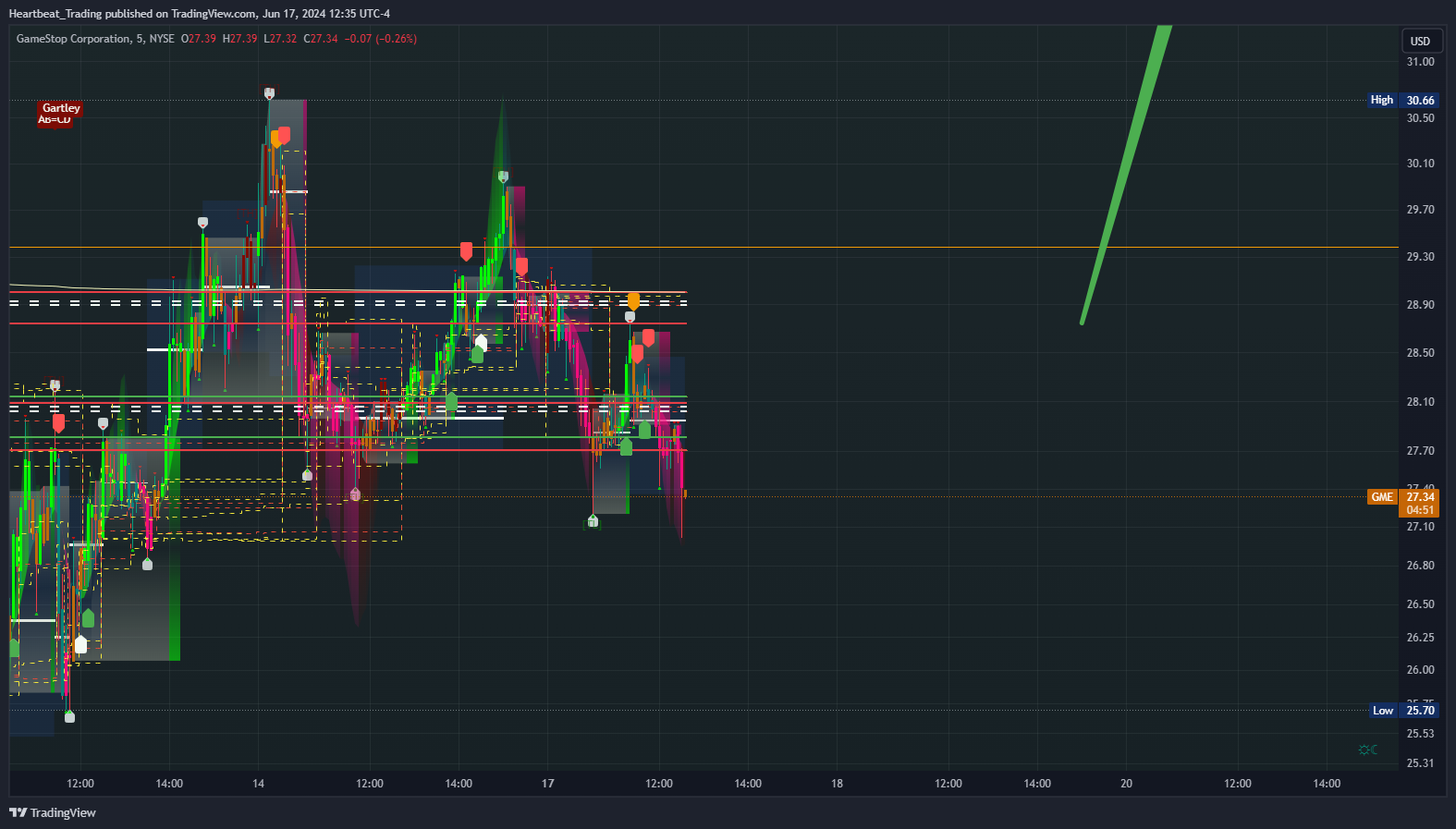Click the 29.30 price axis label
Image resolution: width=1456 pixels, height=829 pixels.
point(1420,257)
